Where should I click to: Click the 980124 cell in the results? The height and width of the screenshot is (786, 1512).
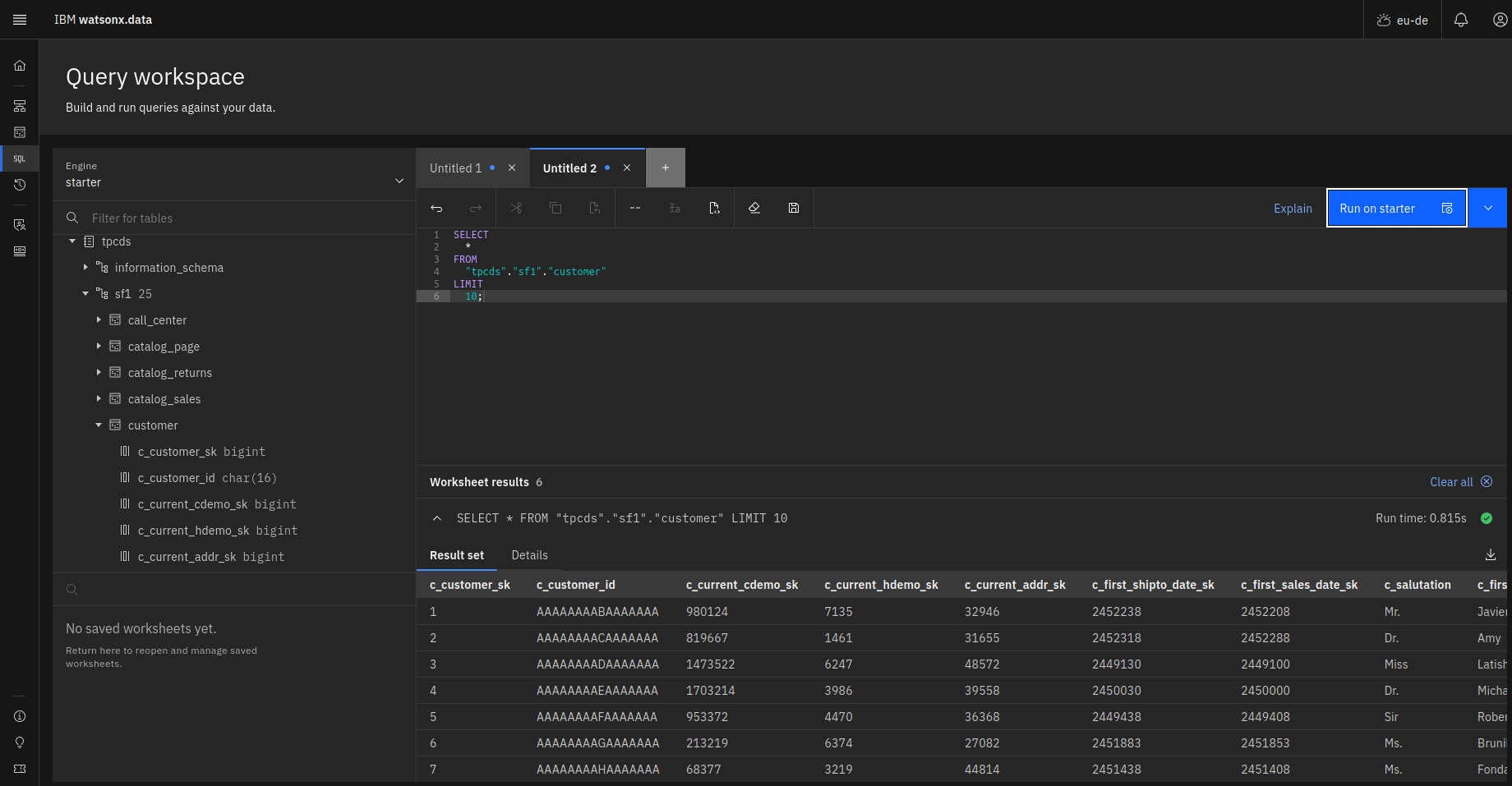pyautogui.click(x=708, y=612)
